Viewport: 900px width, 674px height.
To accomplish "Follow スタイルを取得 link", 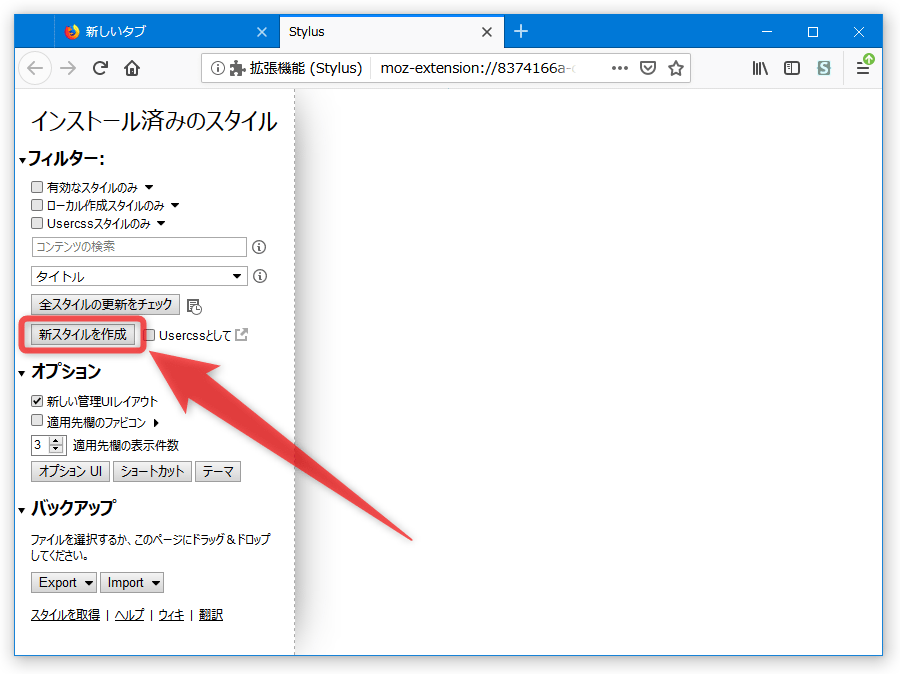I will 65,615.
